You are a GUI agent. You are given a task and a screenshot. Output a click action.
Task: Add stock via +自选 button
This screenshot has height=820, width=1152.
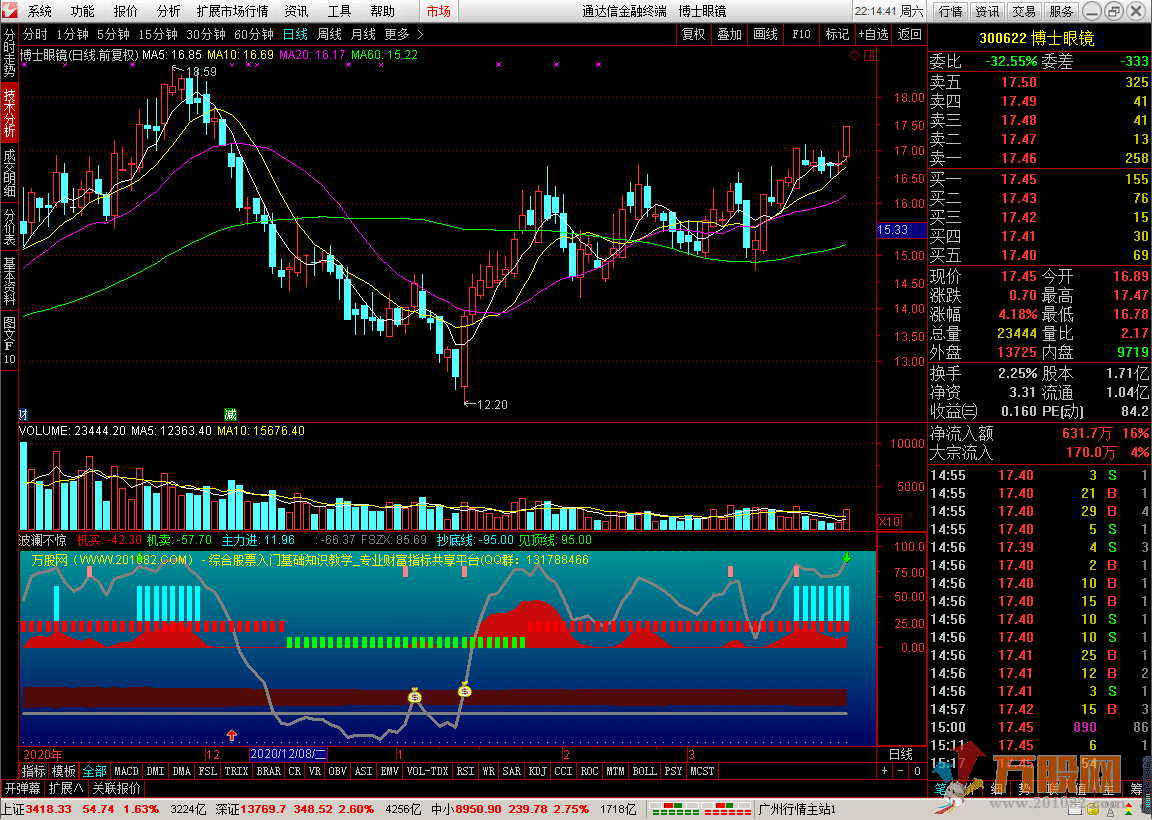873,35
